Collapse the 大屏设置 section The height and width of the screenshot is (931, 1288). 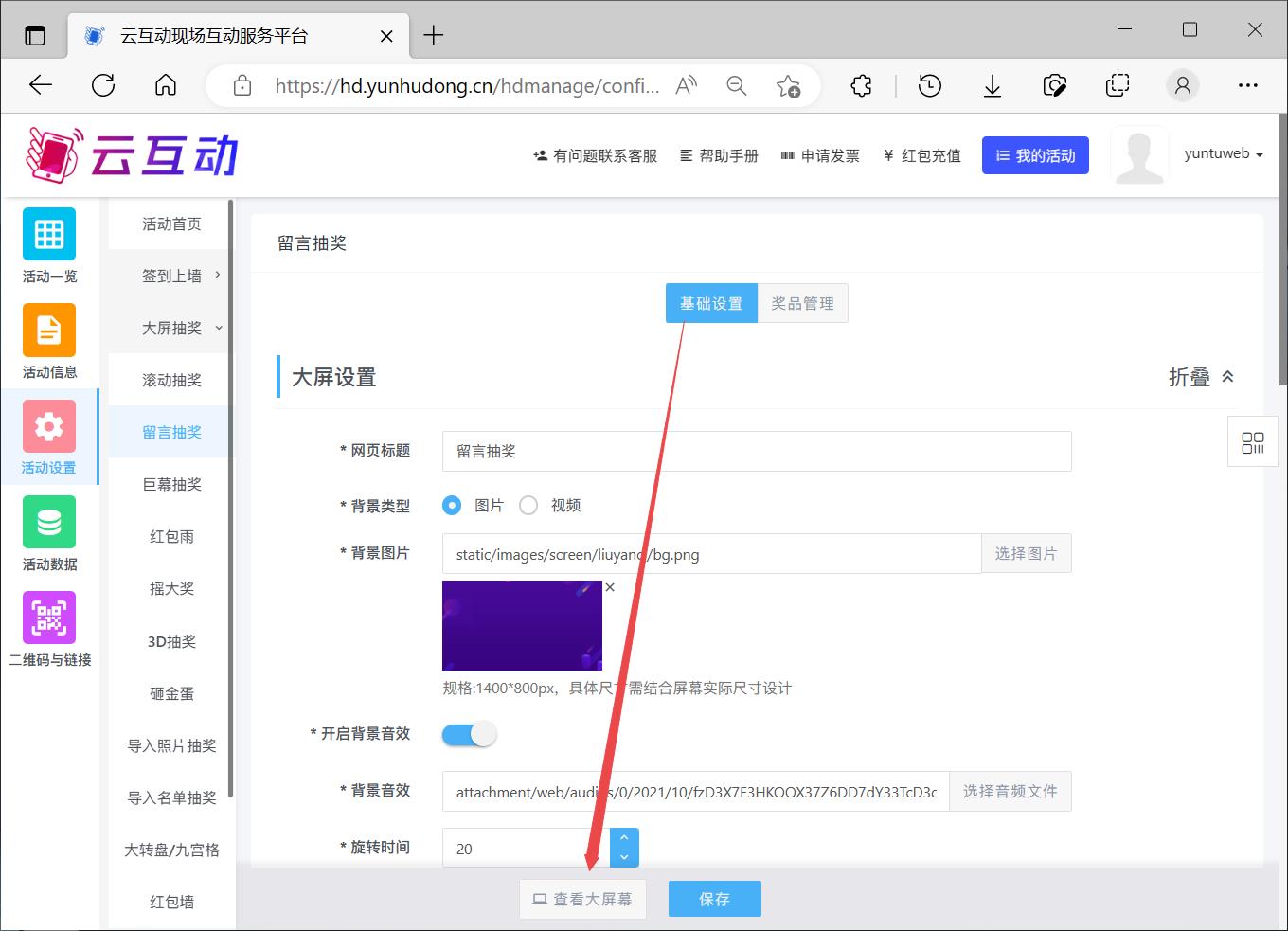point(1201,377)
